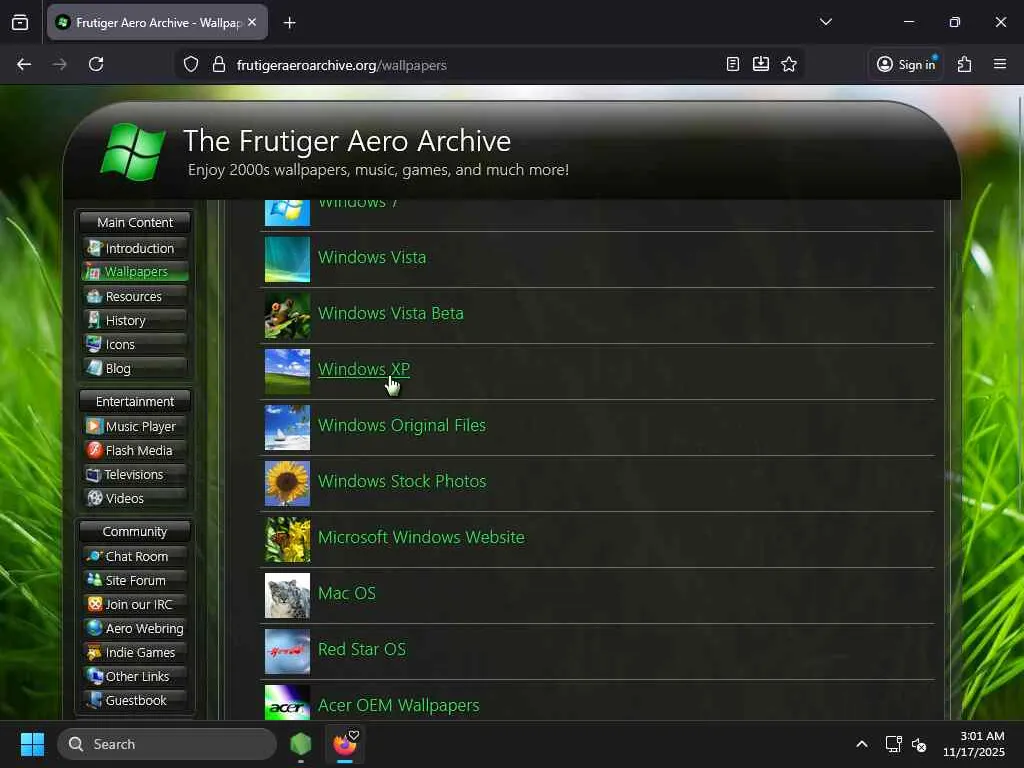Click the browser Back arrow
This screenshot has height=768, width=1024.
[24, 64]
